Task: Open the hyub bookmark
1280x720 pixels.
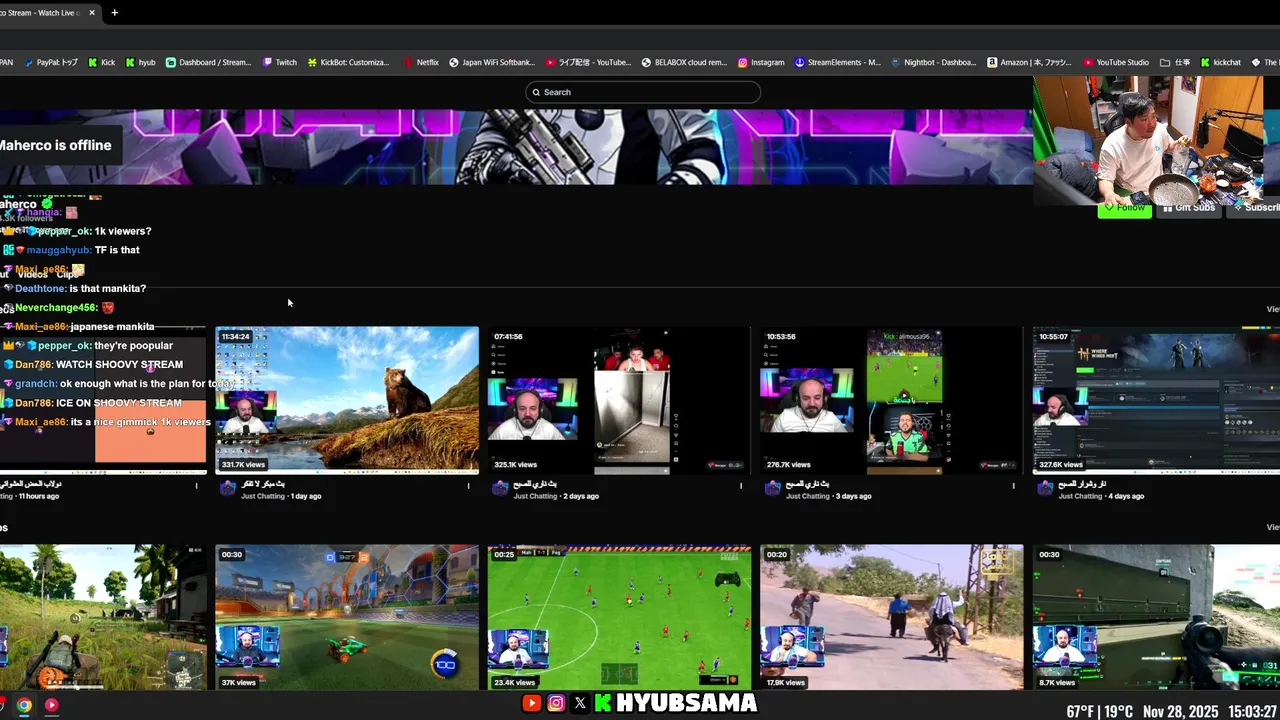Action: (x=140, y=62)
